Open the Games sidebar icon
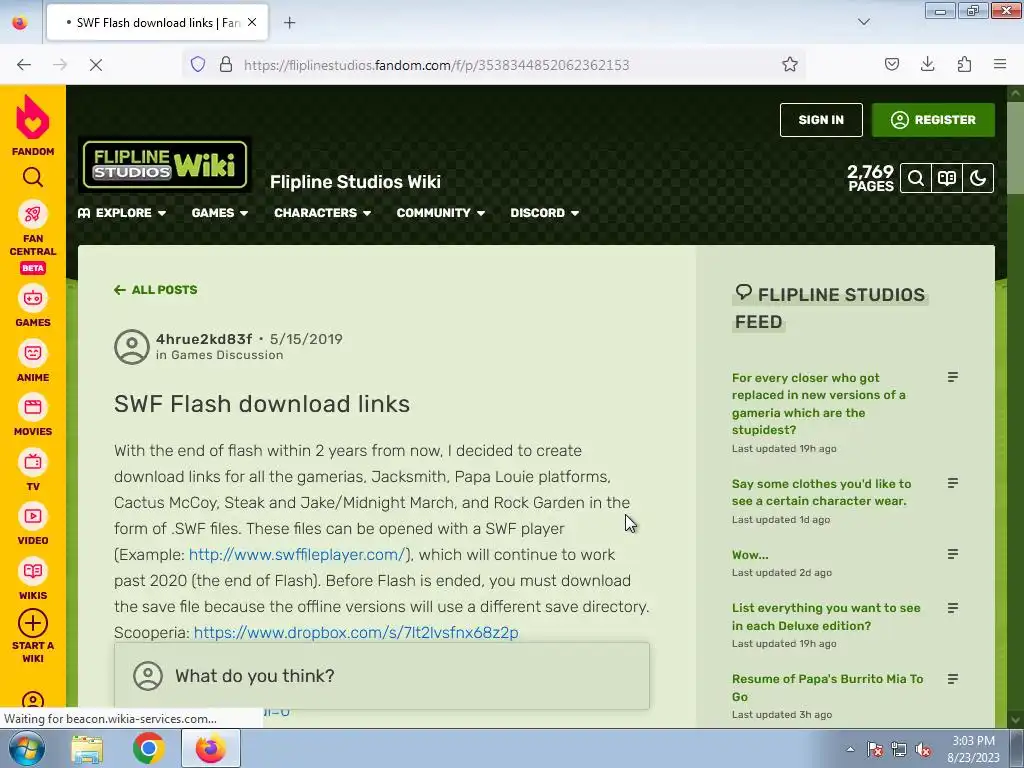Screen dimensions: 1024x768 coord(33,299)
